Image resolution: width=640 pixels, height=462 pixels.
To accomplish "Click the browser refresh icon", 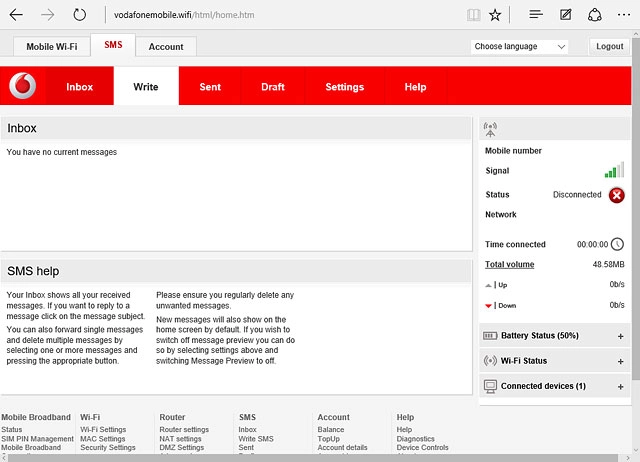I will click(80, 15).
